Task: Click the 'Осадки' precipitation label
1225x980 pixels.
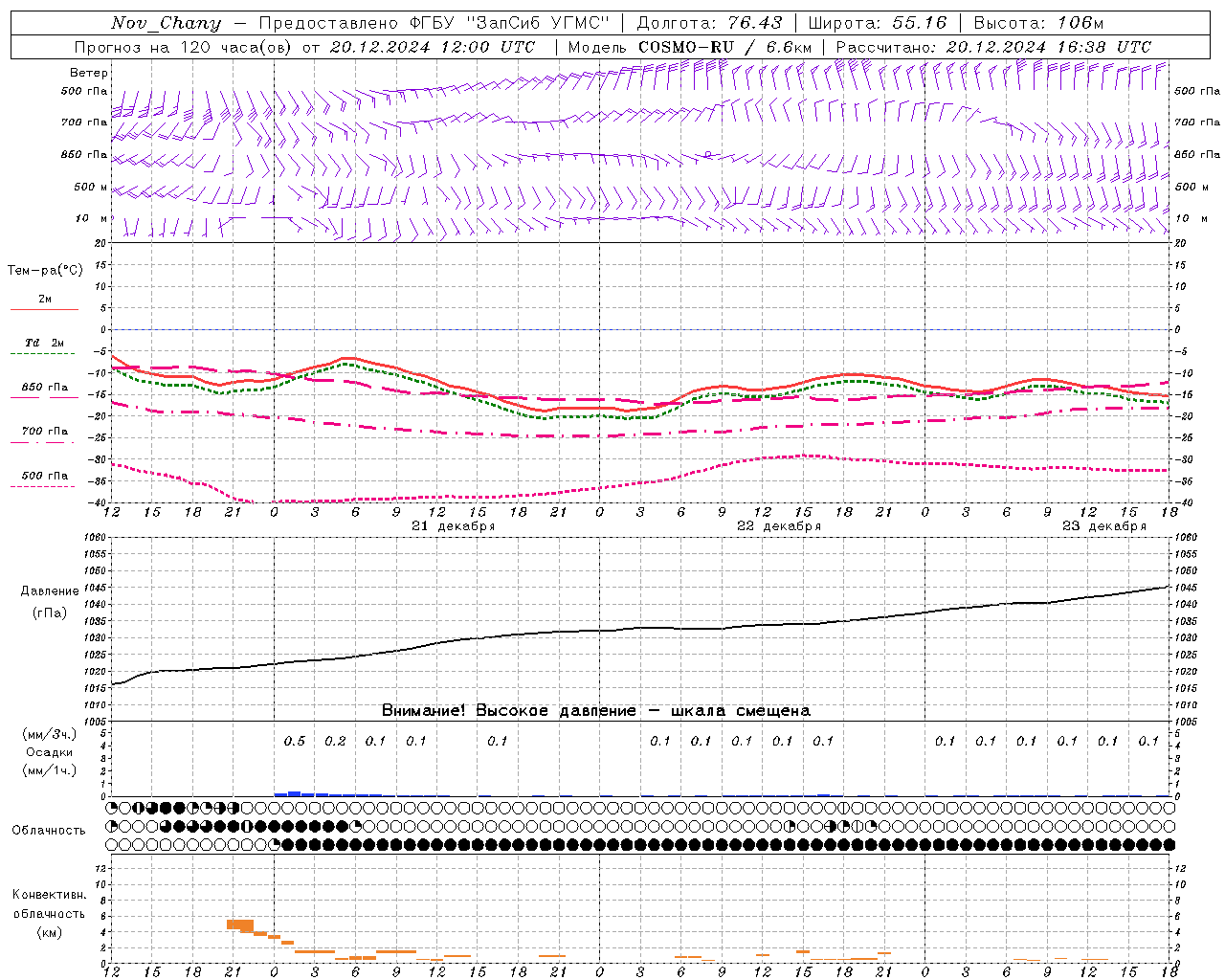Action: [50, 752]
